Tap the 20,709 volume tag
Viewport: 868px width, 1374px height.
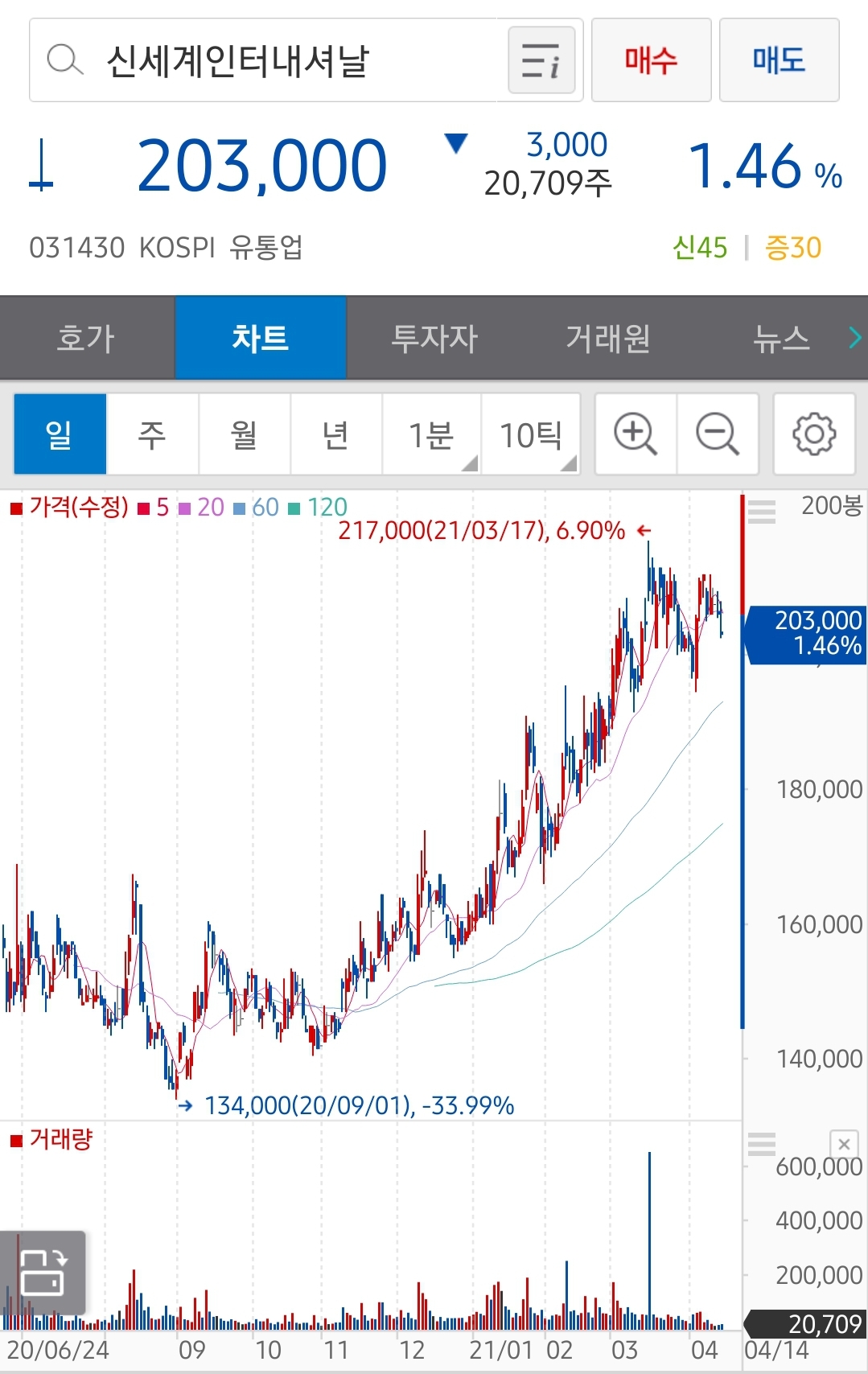pyautogui.click(x=806, y=1324)
